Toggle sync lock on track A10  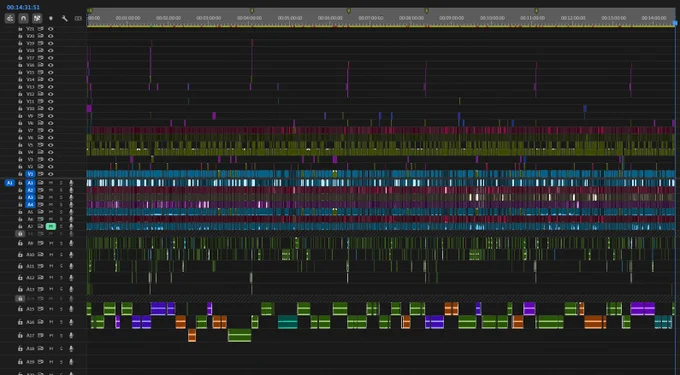click(40, 254)
